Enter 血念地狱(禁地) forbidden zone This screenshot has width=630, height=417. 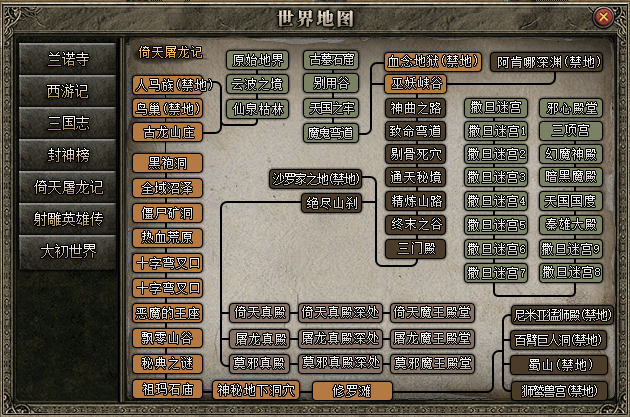(x=433, y=62)
